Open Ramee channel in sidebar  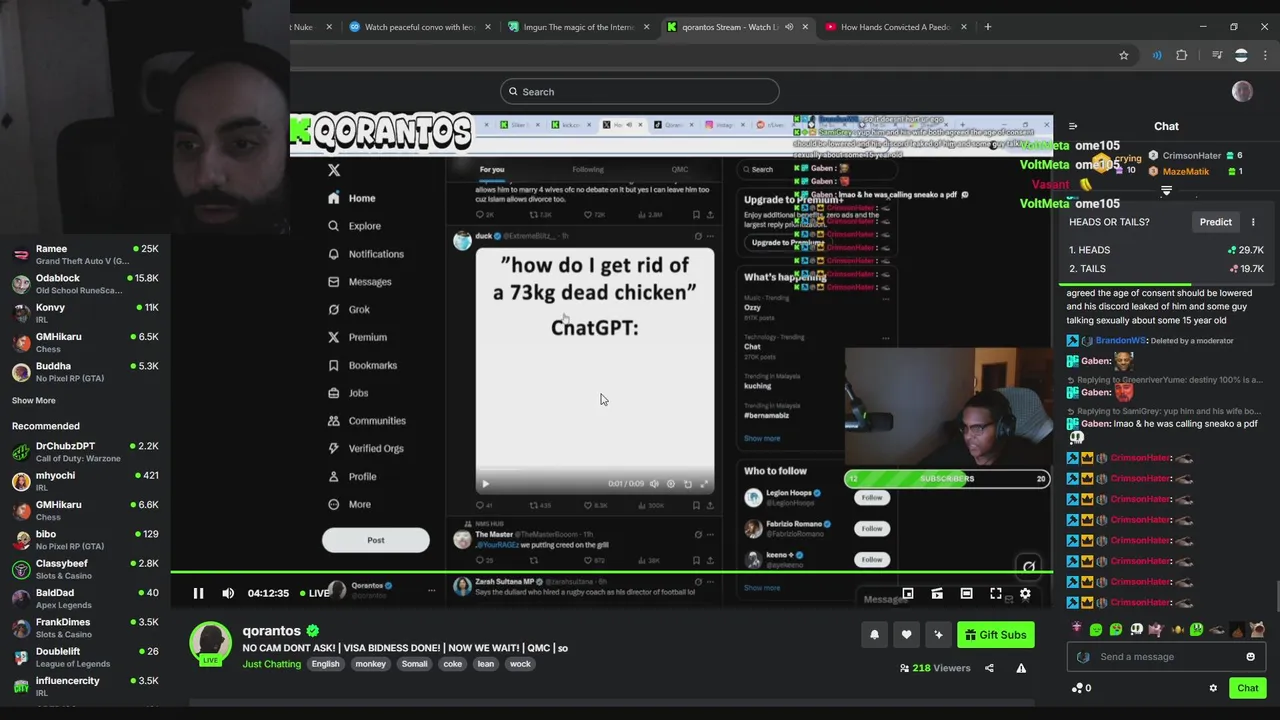click(x=85, y=254)
